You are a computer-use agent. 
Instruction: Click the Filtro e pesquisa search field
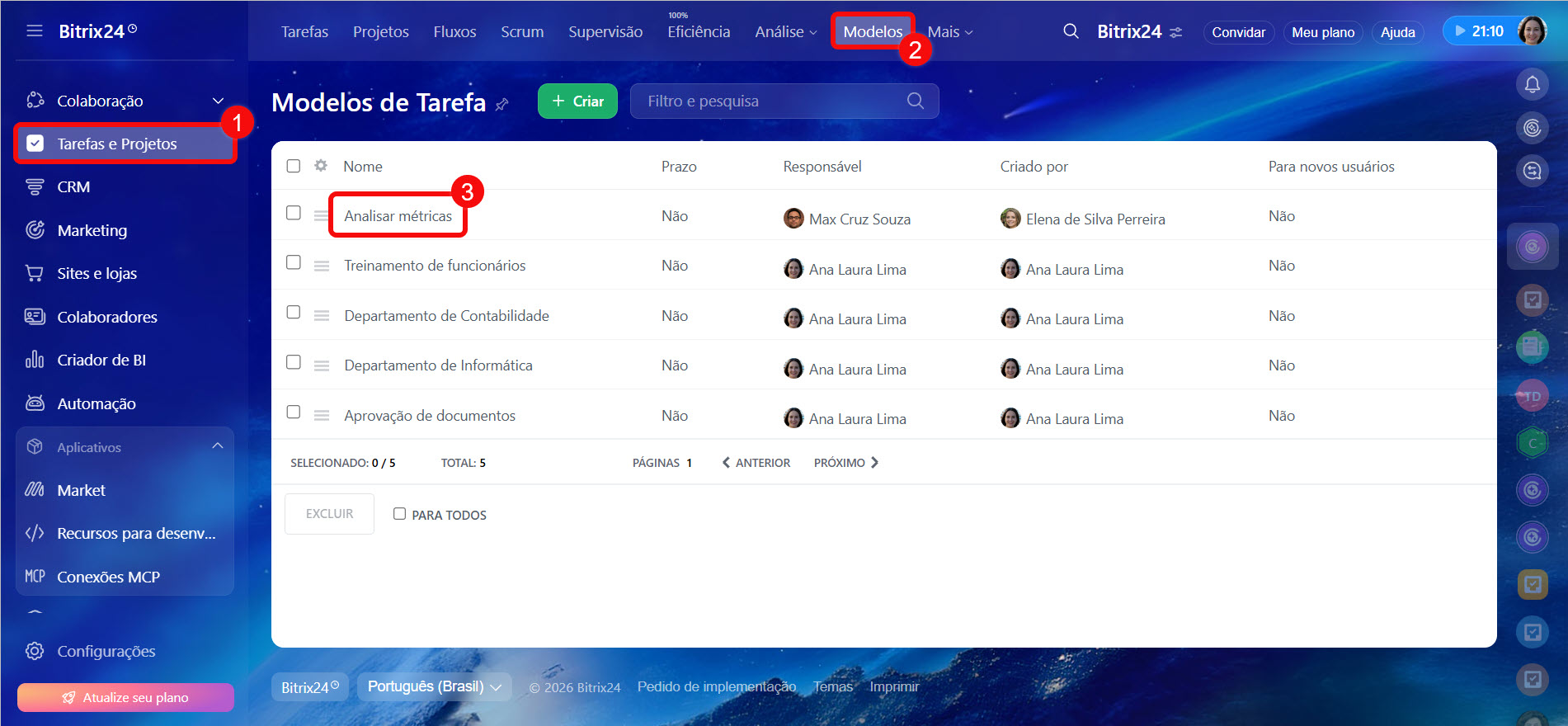(x=771, y=101)
